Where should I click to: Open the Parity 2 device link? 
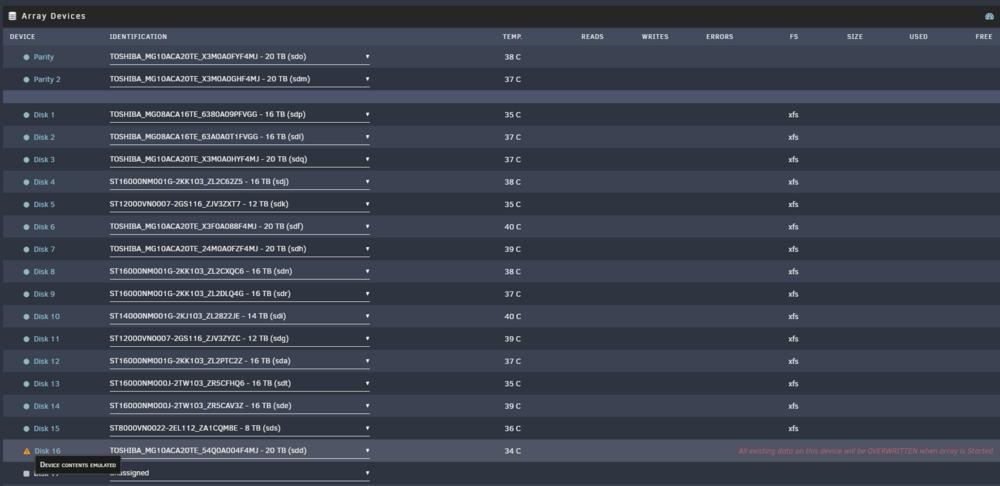tap(47, 80)
